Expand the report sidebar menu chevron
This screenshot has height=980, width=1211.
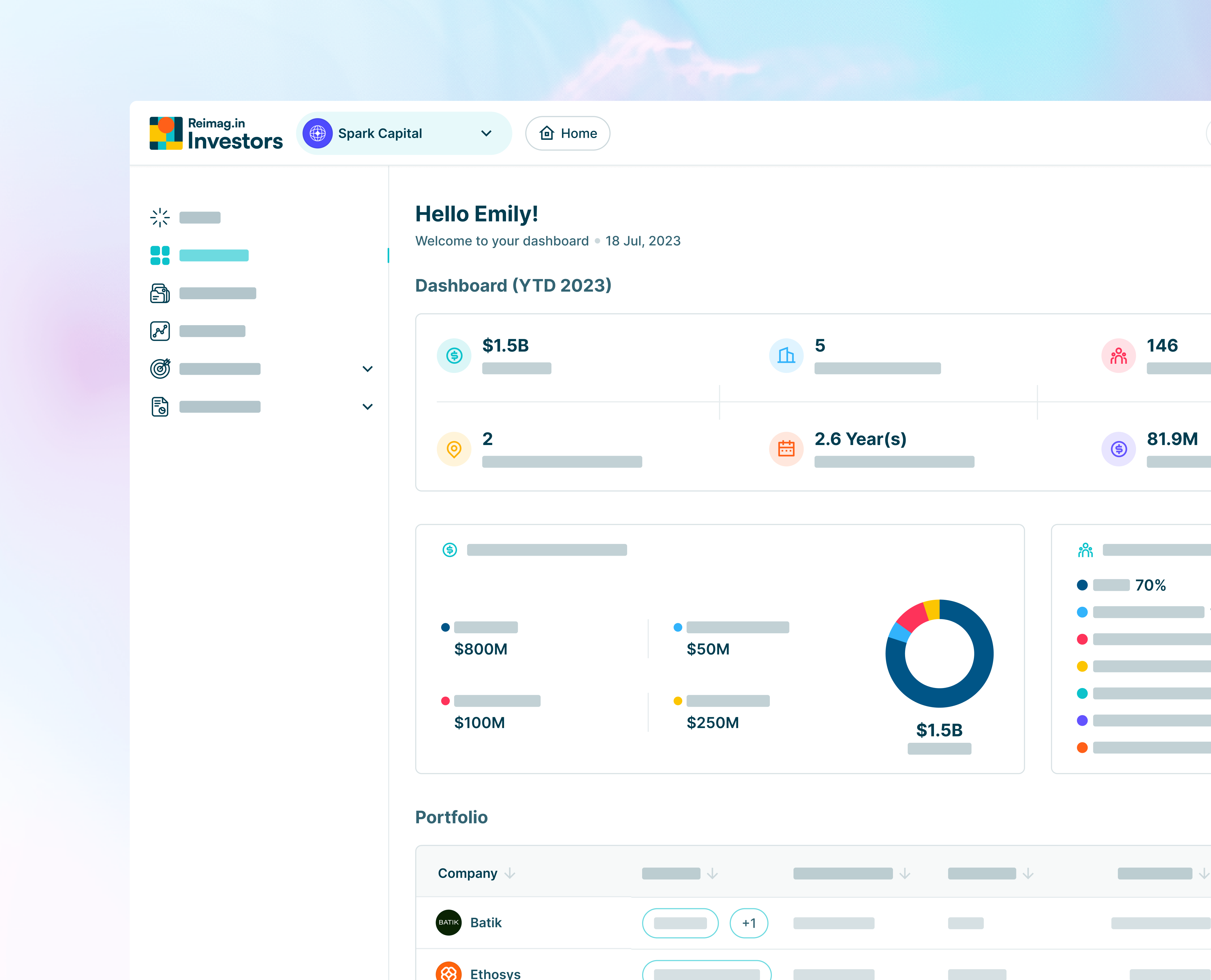click(x=368, y=406)
